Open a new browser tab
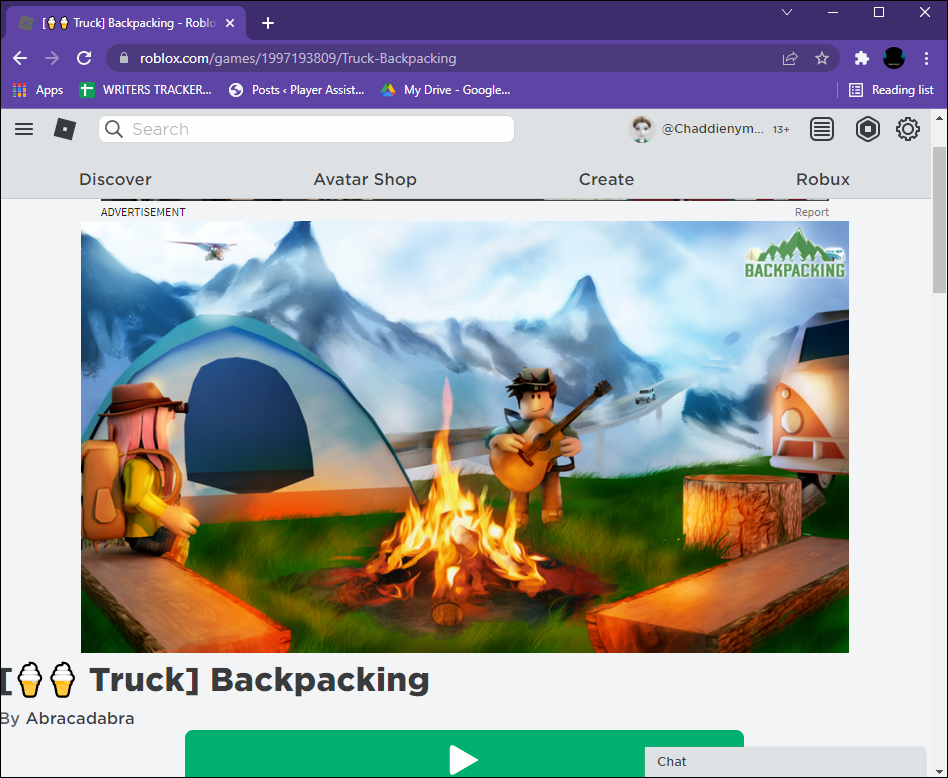 coord(268,24)
